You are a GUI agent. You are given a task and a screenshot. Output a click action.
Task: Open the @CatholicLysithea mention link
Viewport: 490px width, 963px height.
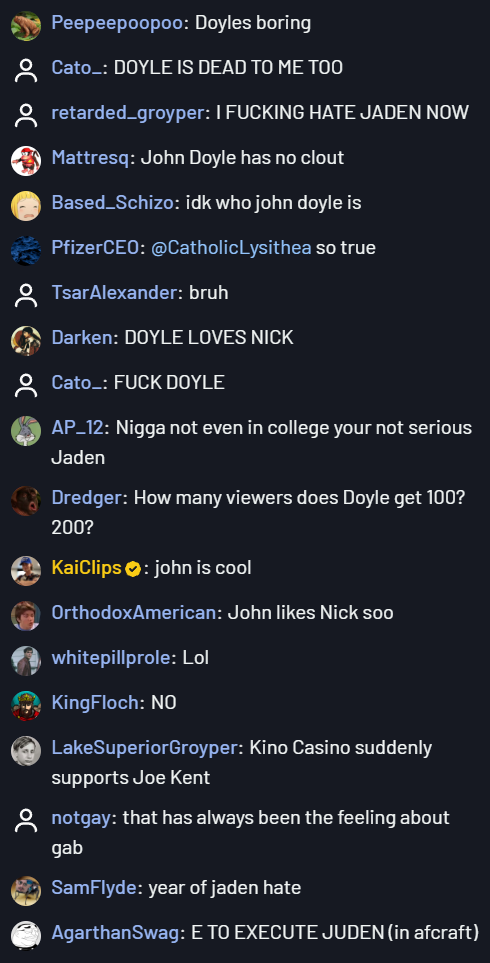tap(231, 248)
